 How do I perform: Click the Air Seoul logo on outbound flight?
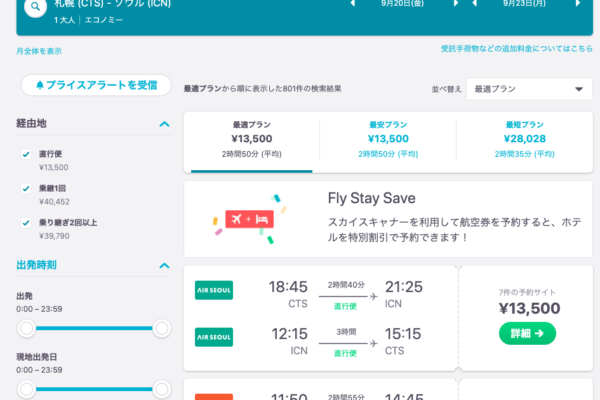(x=214, y=290)
